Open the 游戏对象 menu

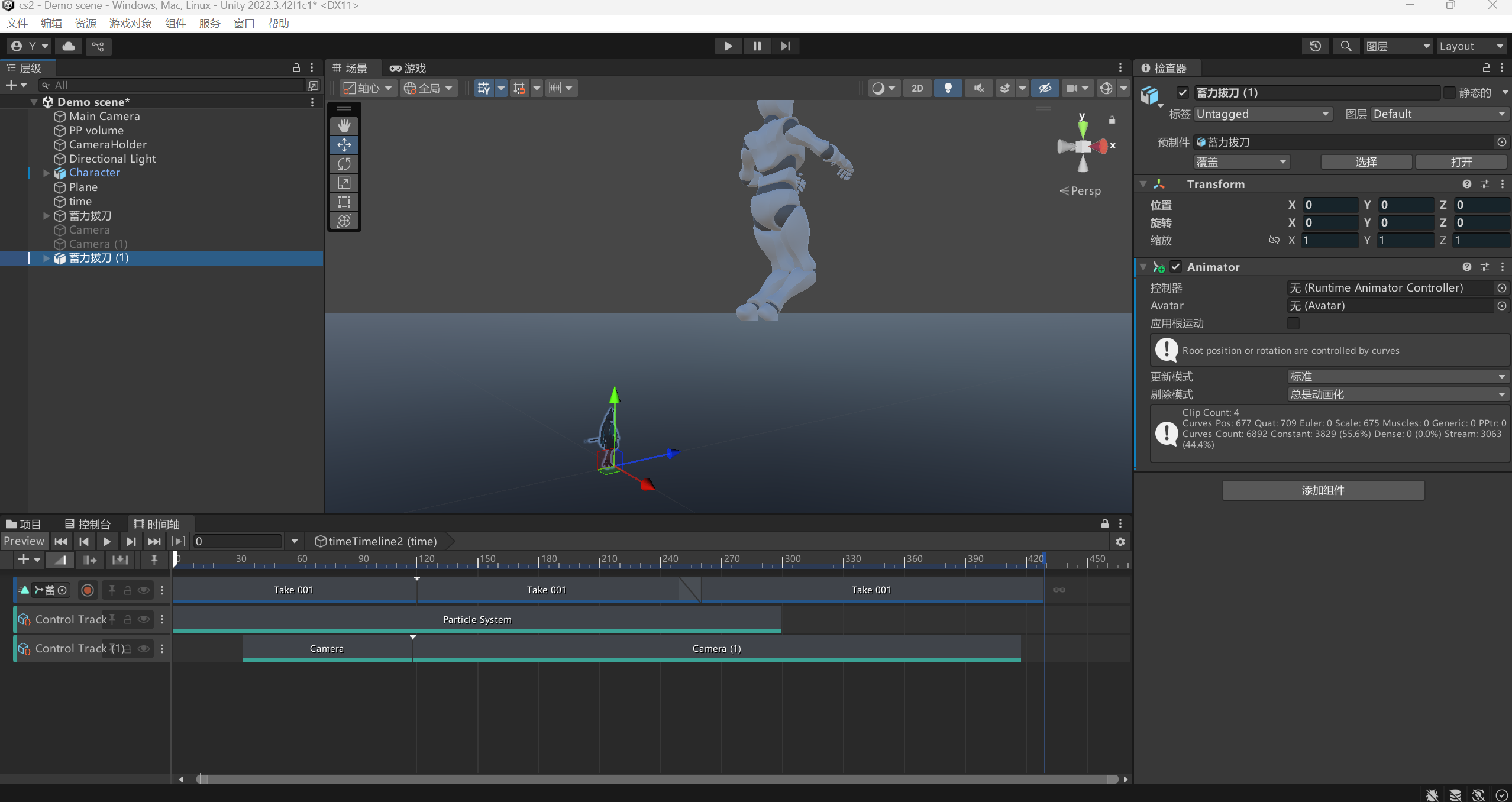click(130, 24)
